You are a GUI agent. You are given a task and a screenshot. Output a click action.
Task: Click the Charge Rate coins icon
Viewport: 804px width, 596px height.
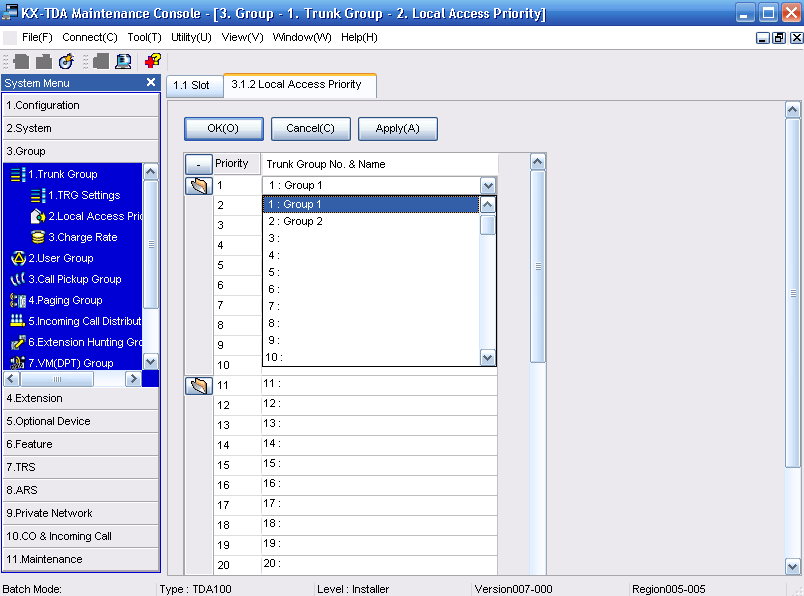point(38,237)
